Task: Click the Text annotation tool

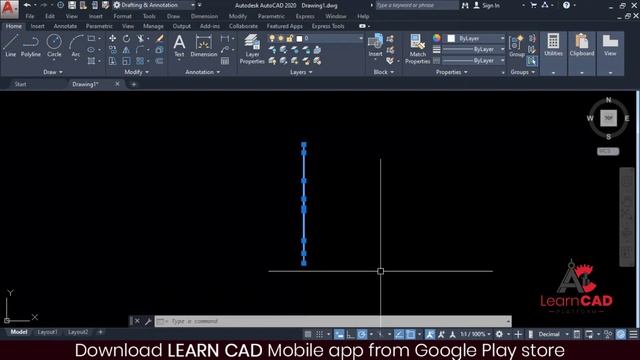Action: tap(179, 45)
